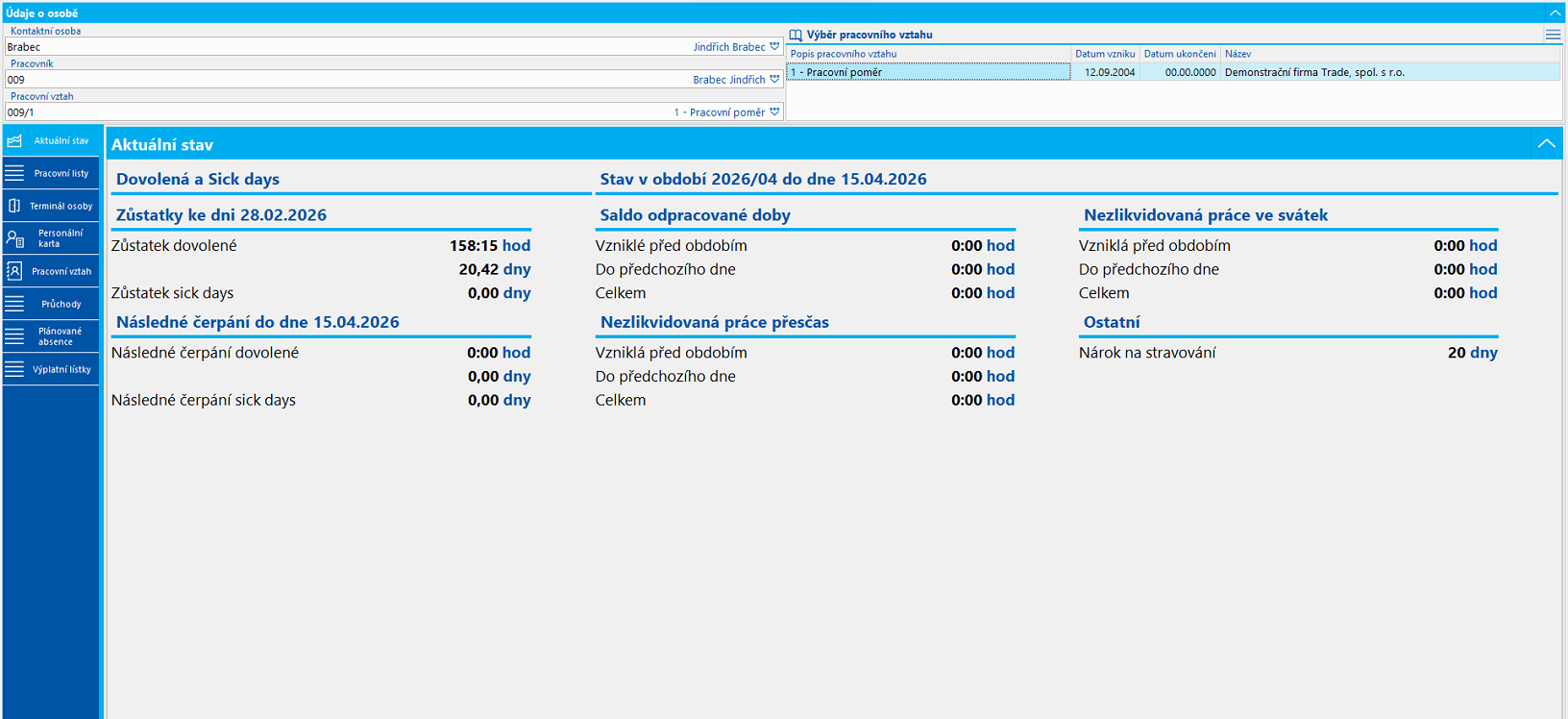Click the Plánované absence list icon
The height and width of the screenshot is (719, 1568).
(x=14, y=336)
